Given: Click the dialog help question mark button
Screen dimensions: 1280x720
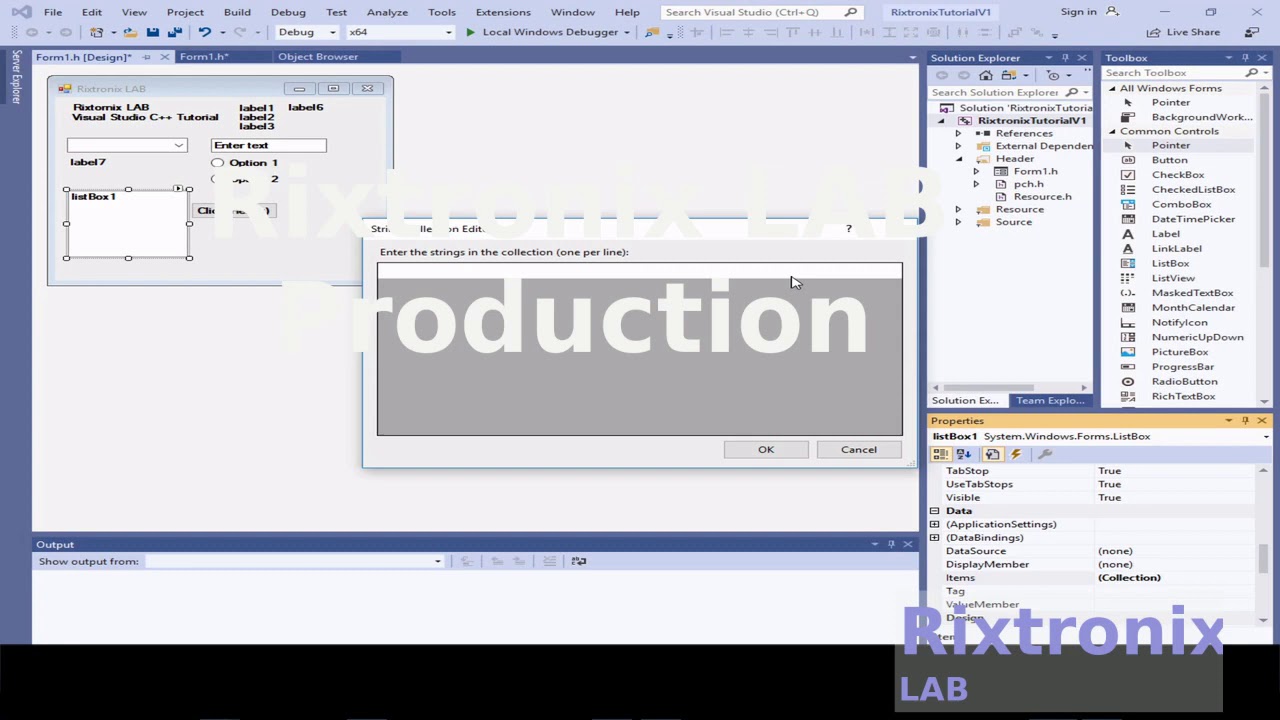Looking at the screenshot, I should [849, 229].
